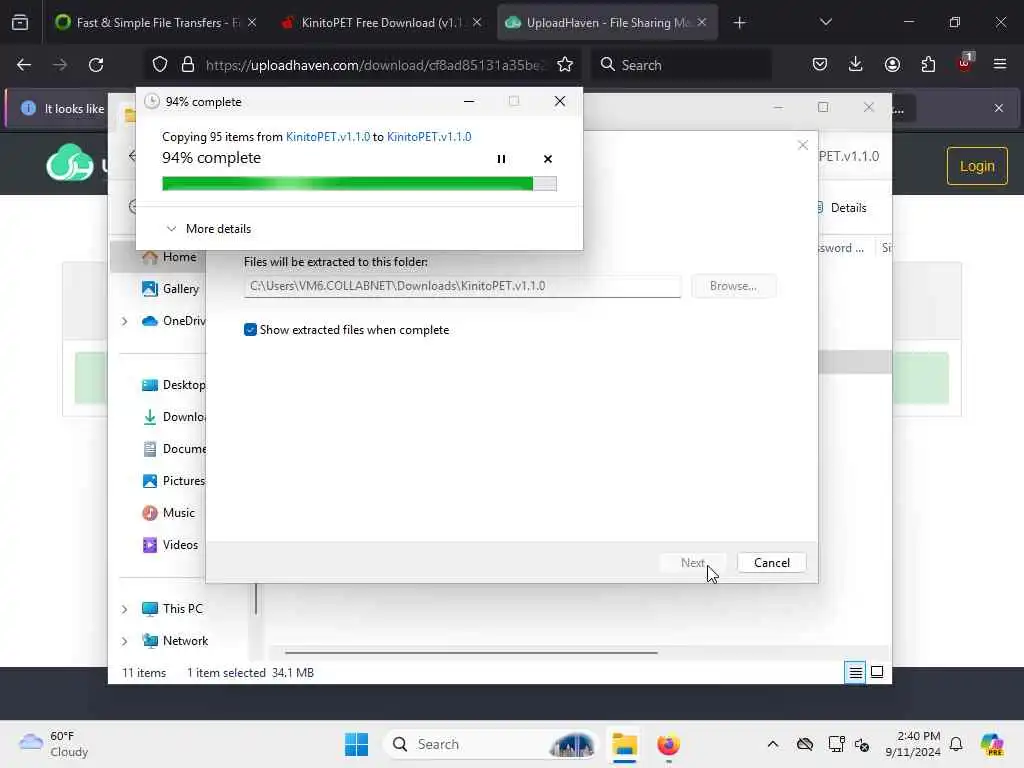1024x768 pixels.
Task: Open a new browser tab
Action: 739,23
